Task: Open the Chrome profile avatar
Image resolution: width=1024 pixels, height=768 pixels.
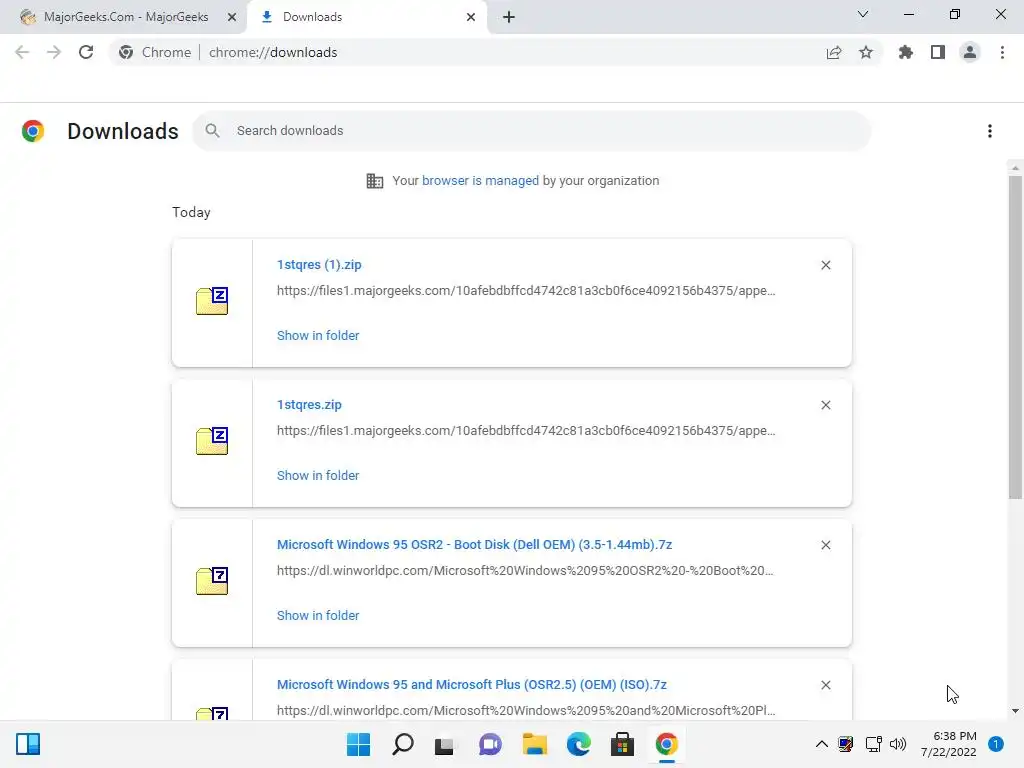Action: click(970, 52)
